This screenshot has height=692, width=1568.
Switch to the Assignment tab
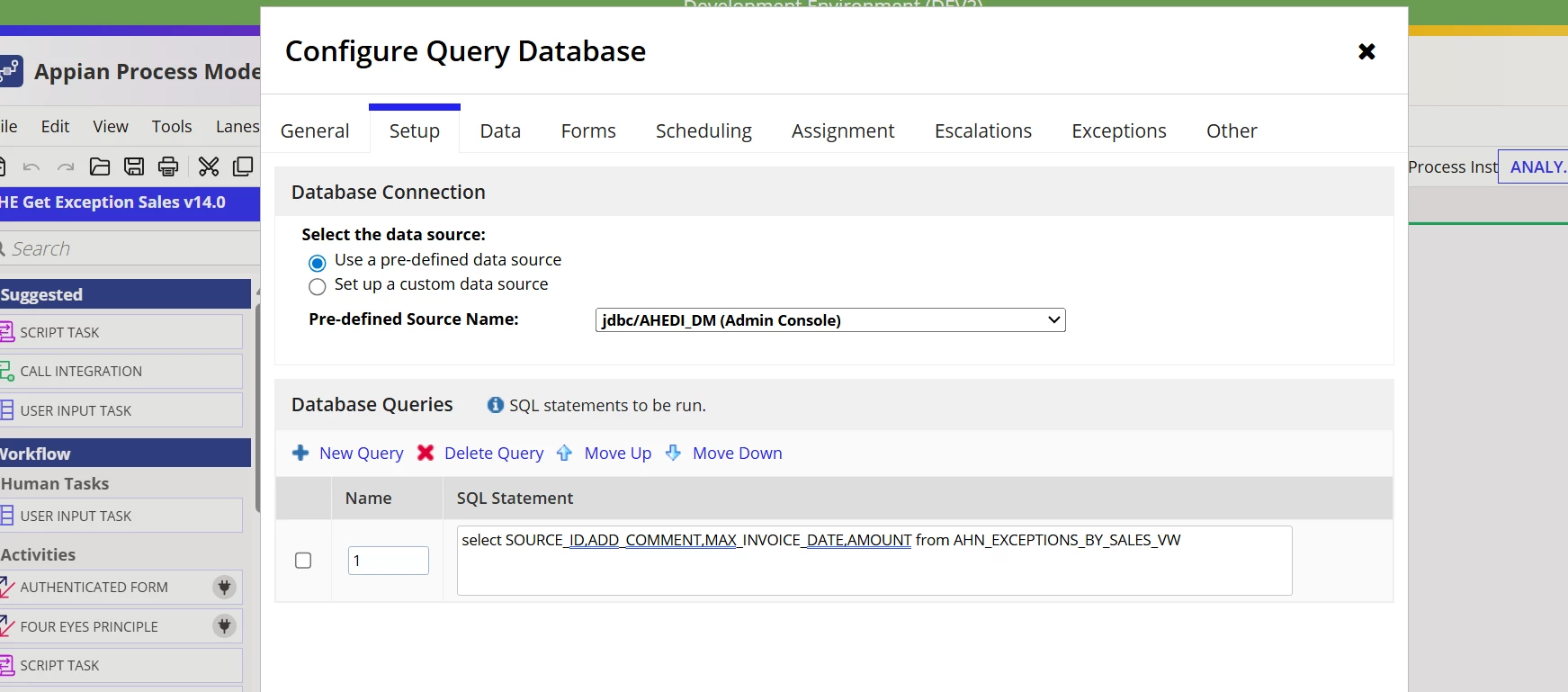click(843, 131)
